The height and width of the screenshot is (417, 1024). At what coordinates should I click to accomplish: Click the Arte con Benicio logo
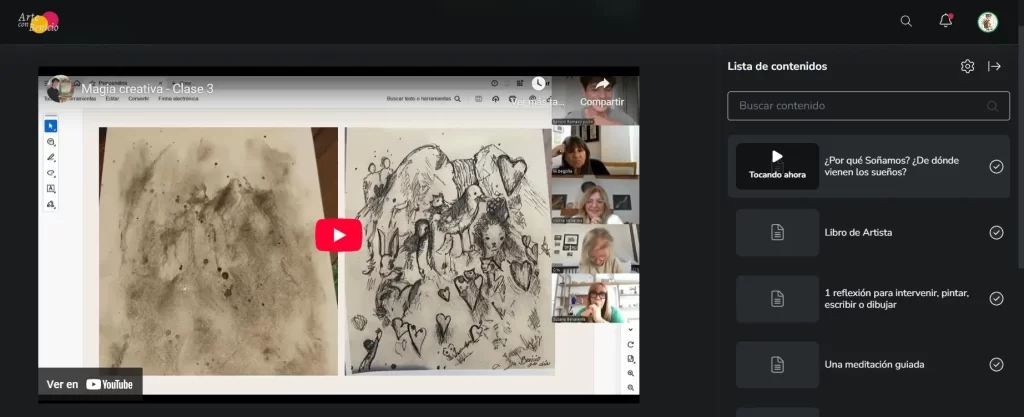pos(38,22)
